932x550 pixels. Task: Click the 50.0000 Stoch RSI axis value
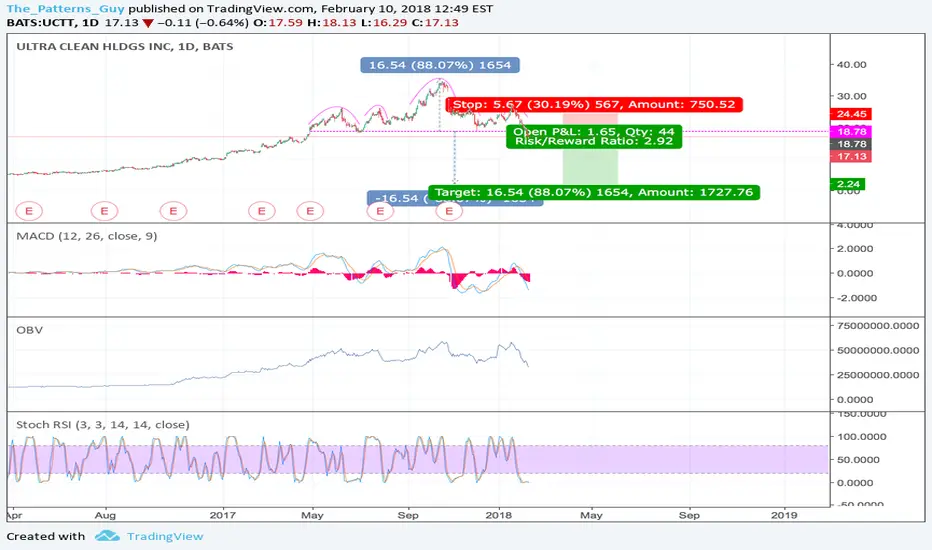coord(858,460)
